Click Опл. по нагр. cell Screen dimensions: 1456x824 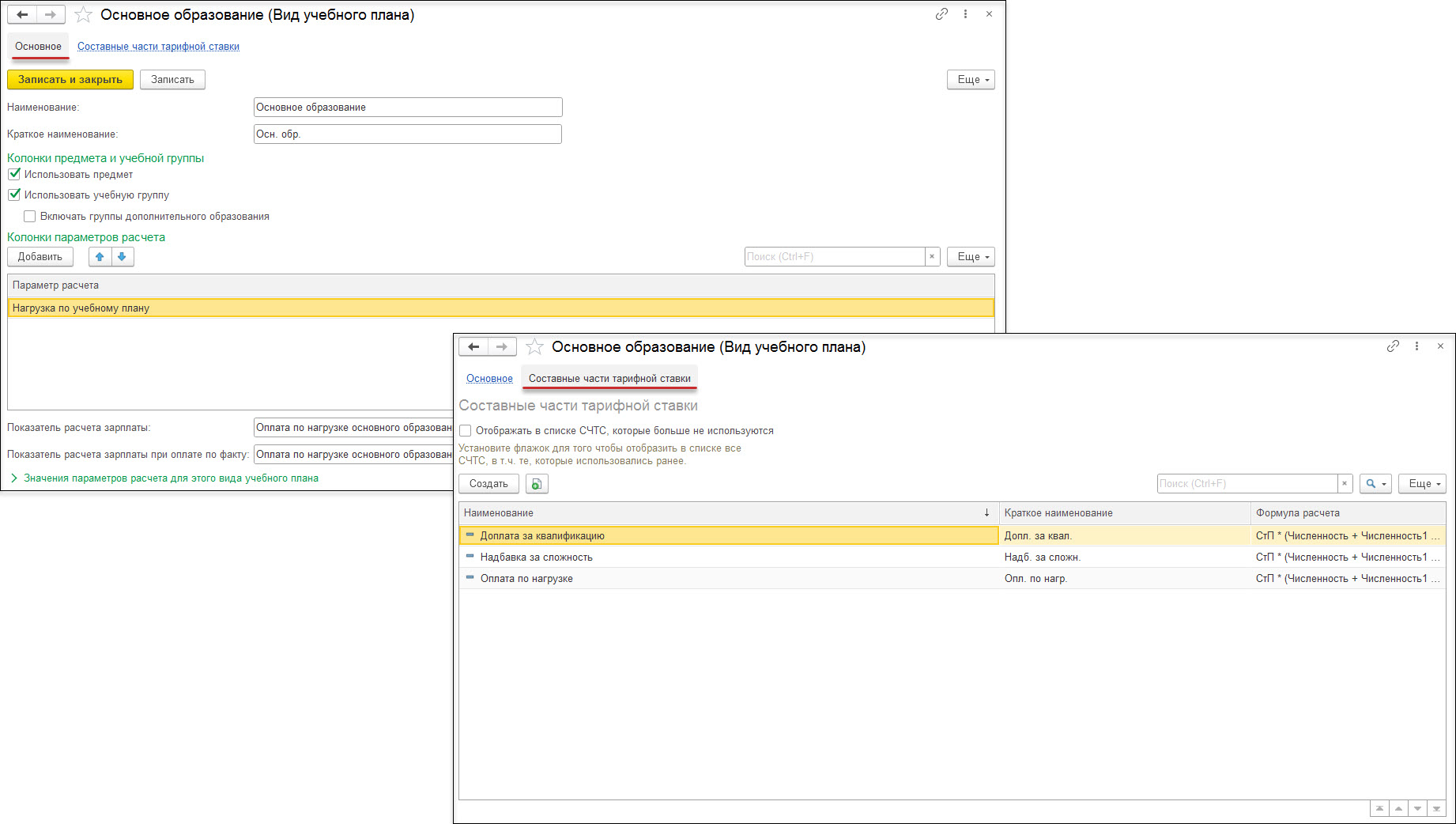point(1125,578)
